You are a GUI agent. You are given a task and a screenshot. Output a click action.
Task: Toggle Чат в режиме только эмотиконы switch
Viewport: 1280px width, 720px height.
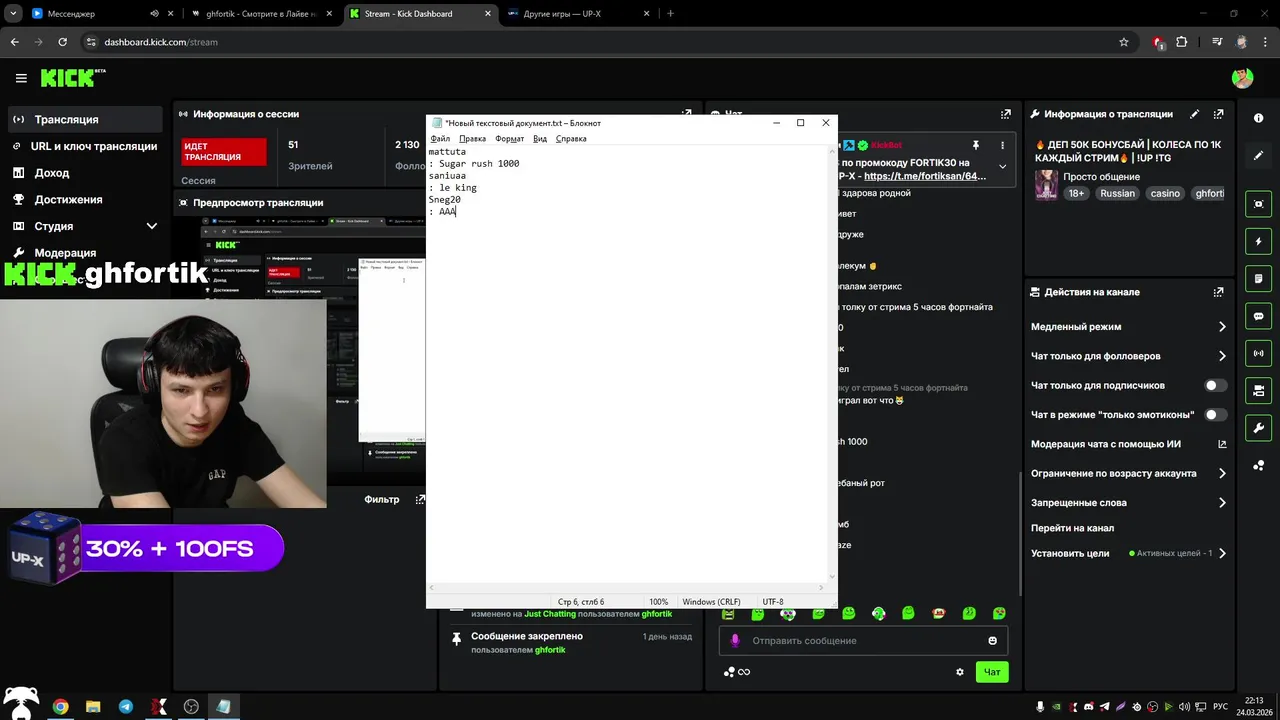(1215, 414)
